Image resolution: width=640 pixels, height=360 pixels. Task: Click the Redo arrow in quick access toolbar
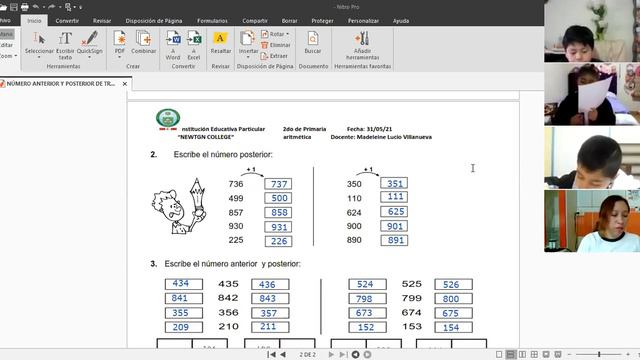point(51,7)
